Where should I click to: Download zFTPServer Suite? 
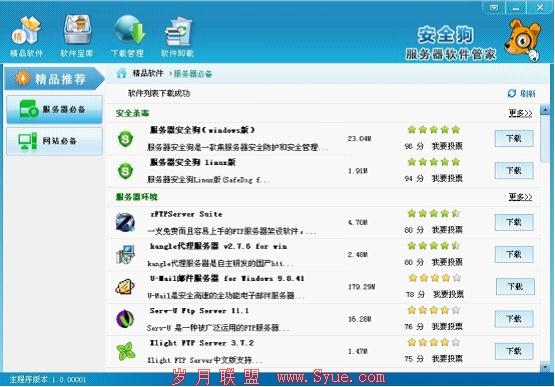click(514, 222)
